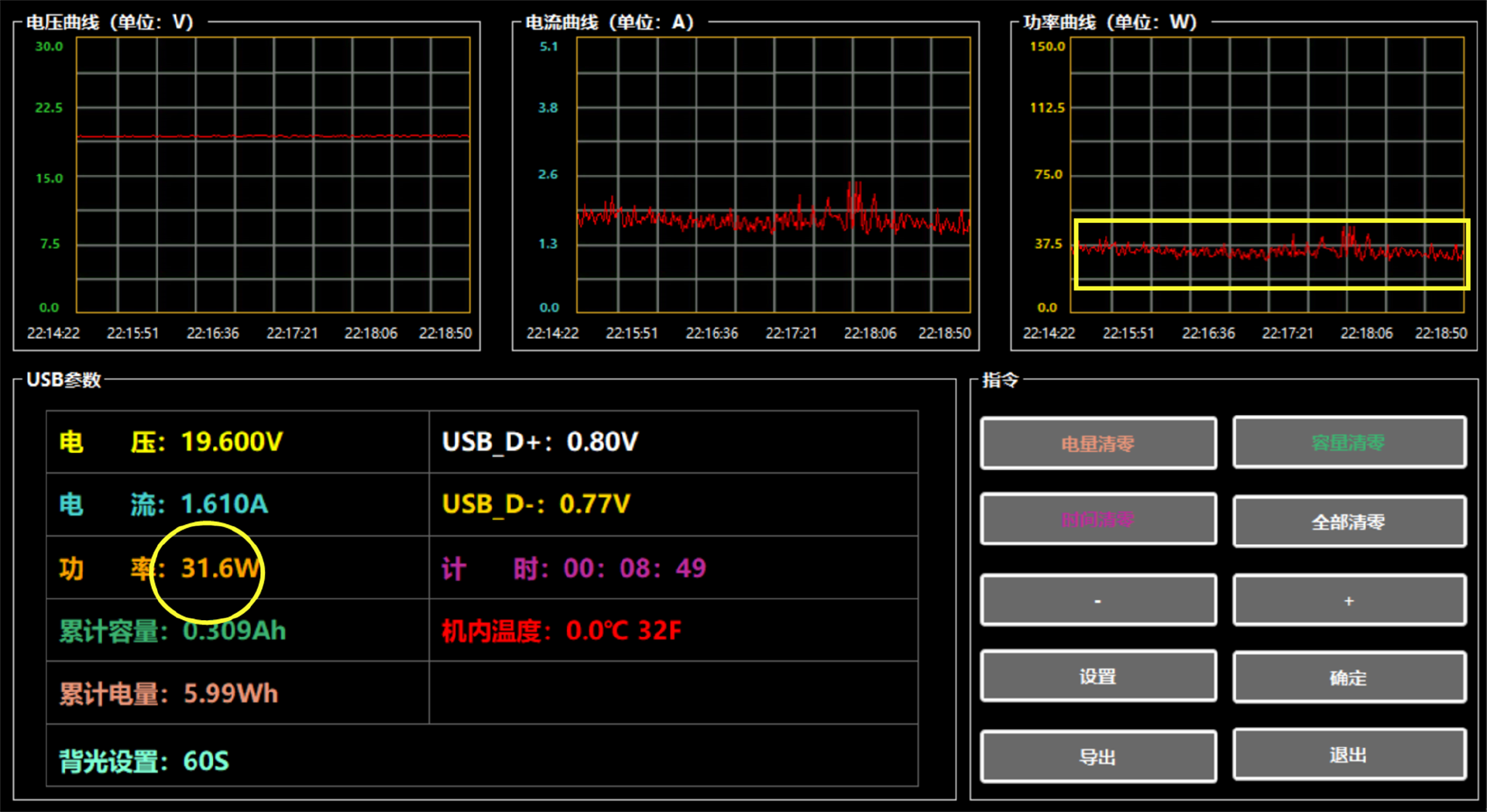Click the 22.5 voltage axis label
The width and height of the screenshot is (1487, 812).
(49, 108)
